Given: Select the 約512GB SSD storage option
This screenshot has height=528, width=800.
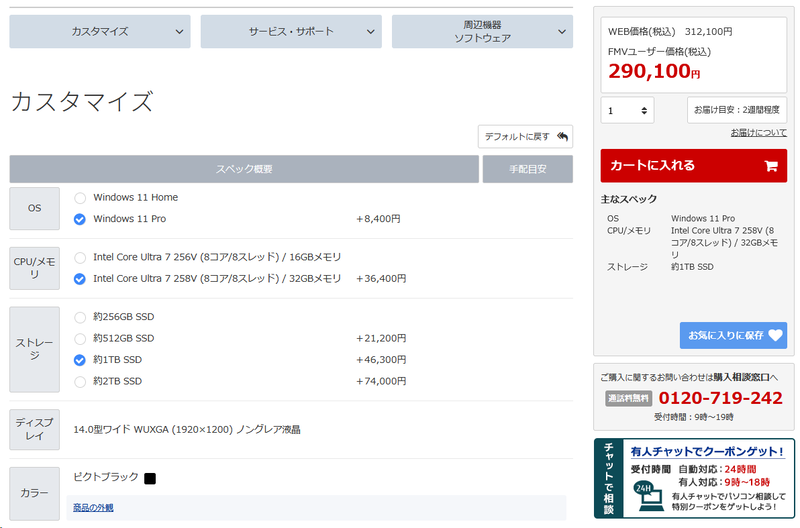Looking at the screenshot, I should point(80,339).
